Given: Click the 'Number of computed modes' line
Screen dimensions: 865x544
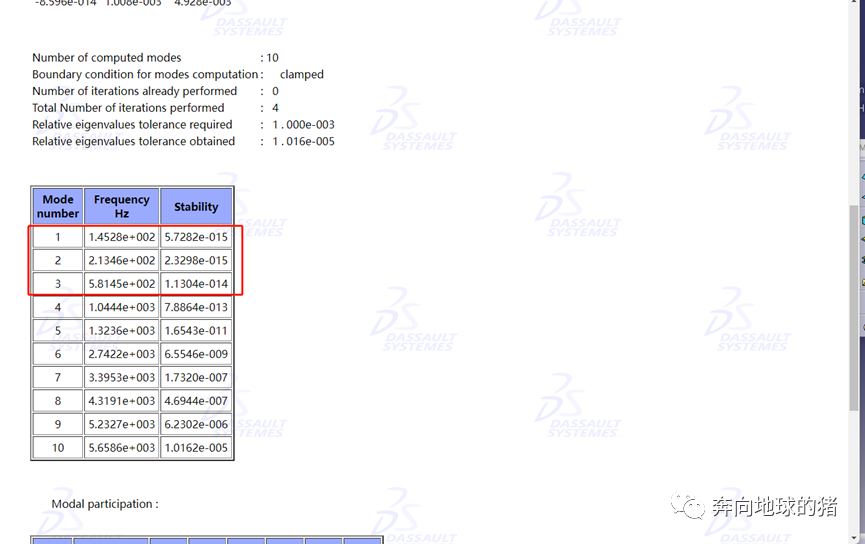Looking at the screenshot, I should click(156, 58).
